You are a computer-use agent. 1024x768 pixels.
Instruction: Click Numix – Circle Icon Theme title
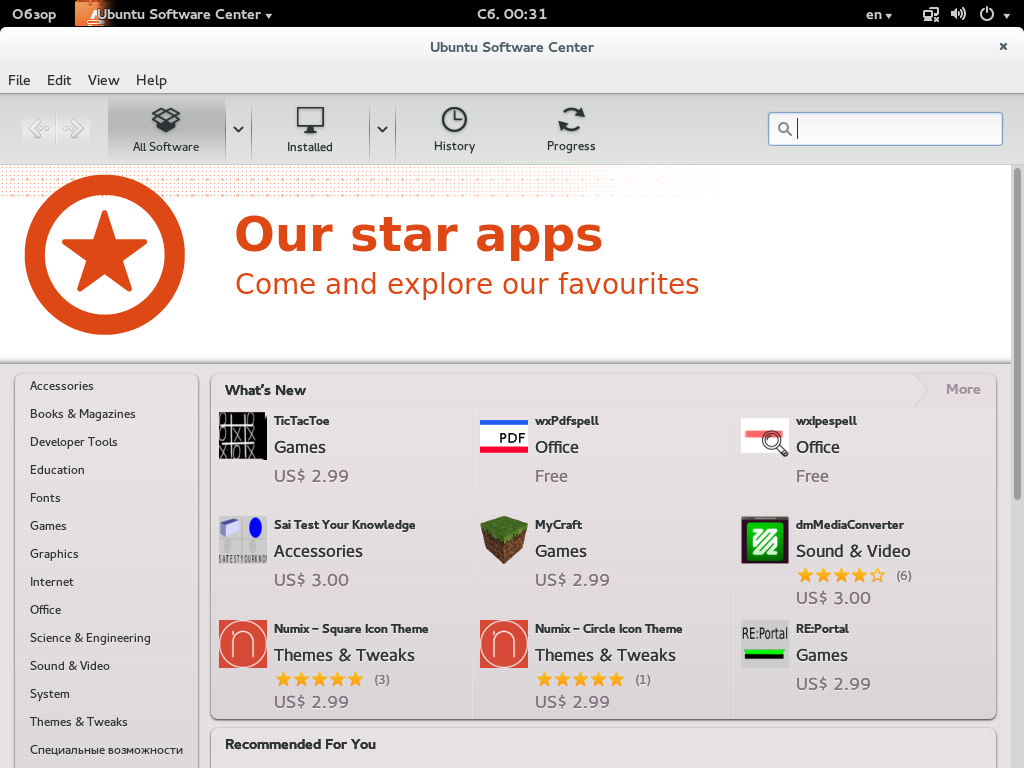[608, 629]
